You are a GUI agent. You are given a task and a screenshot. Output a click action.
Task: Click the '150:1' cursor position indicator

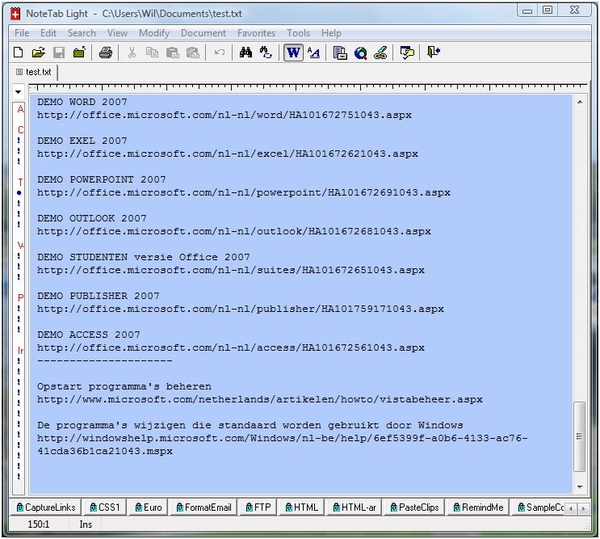(38, 524)
